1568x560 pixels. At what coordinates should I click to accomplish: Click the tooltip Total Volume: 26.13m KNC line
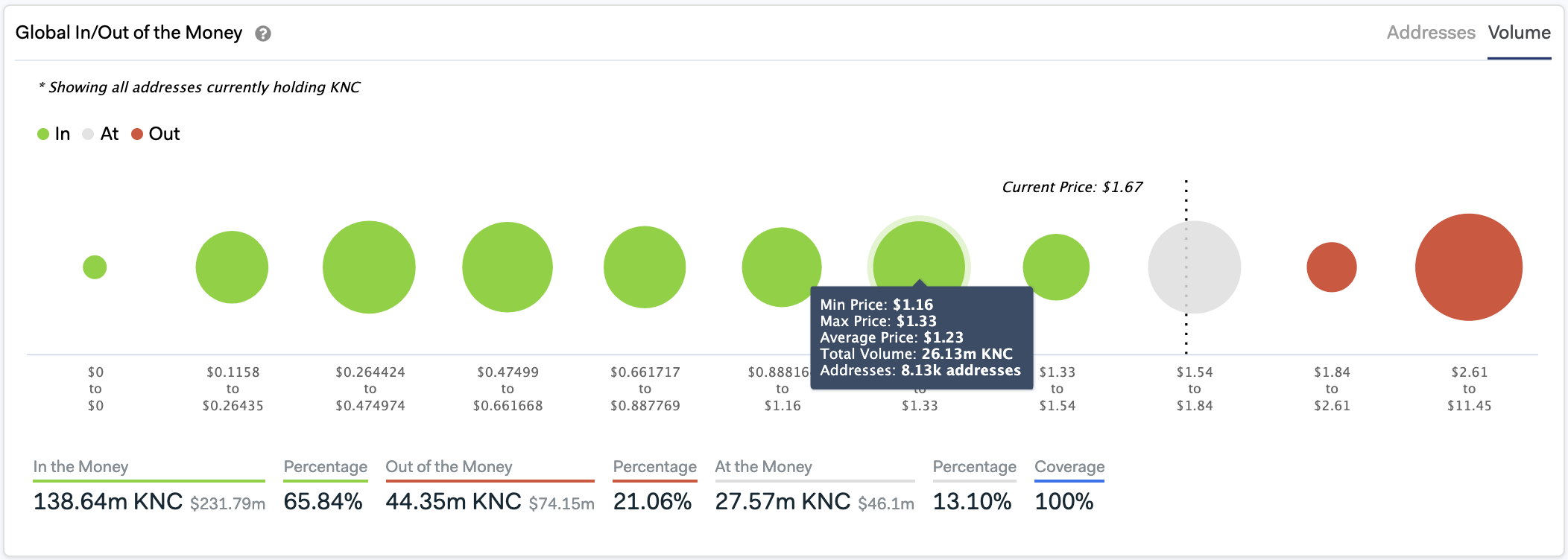917,354
